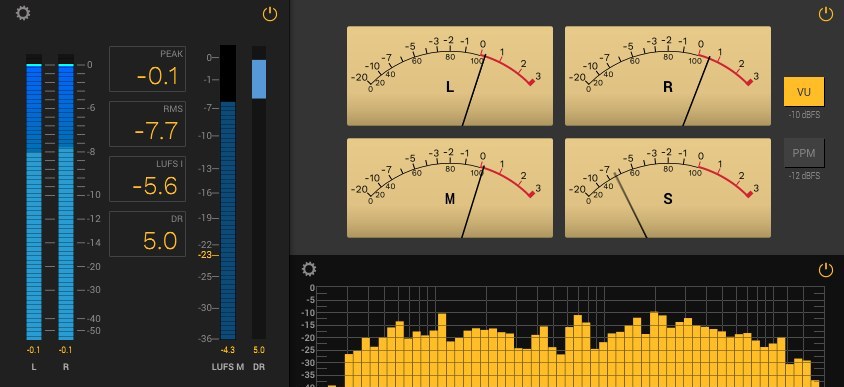Switch meters to VU mode

(804, 92)
